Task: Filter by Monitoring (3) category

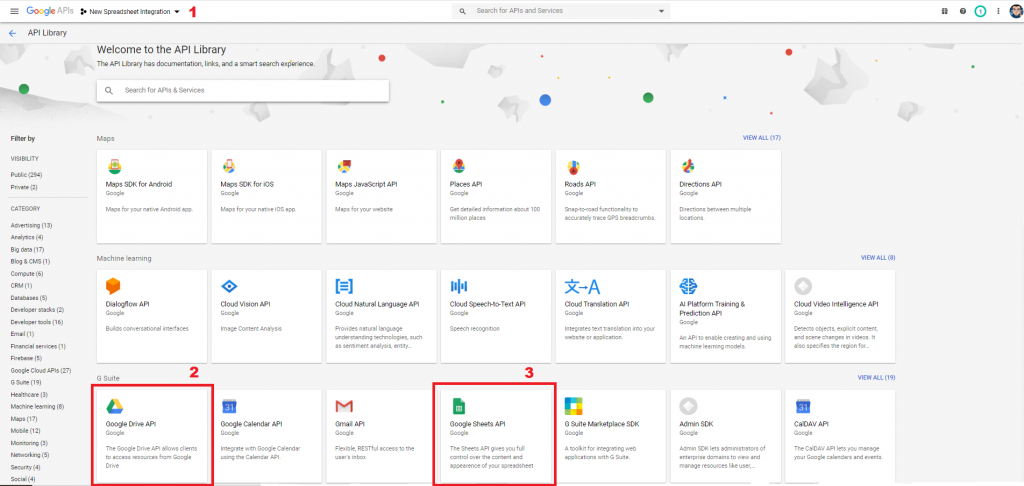Action: pyautogui.click(x=29, y=443)
